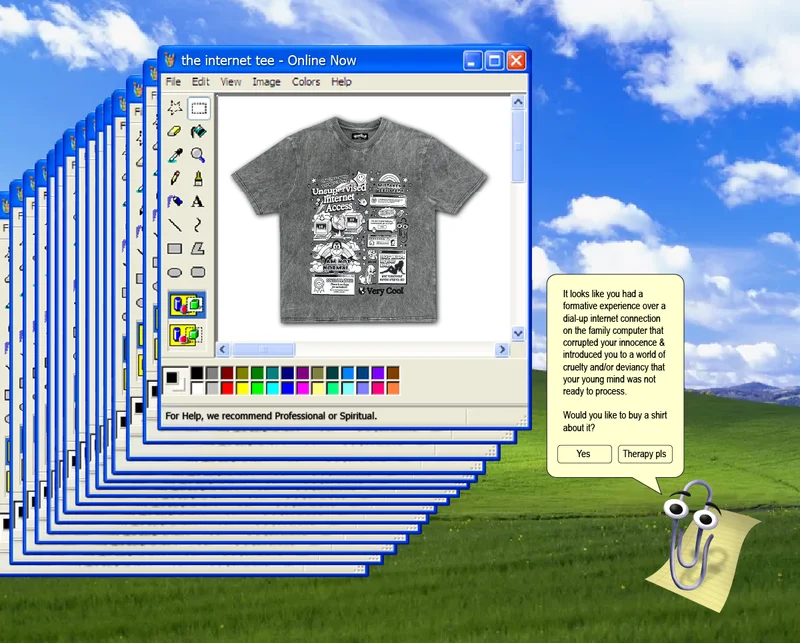Viewport: 800px width, 643px height.
Task: Click the Paint icon in the title bar
Action: click(170, 60)
